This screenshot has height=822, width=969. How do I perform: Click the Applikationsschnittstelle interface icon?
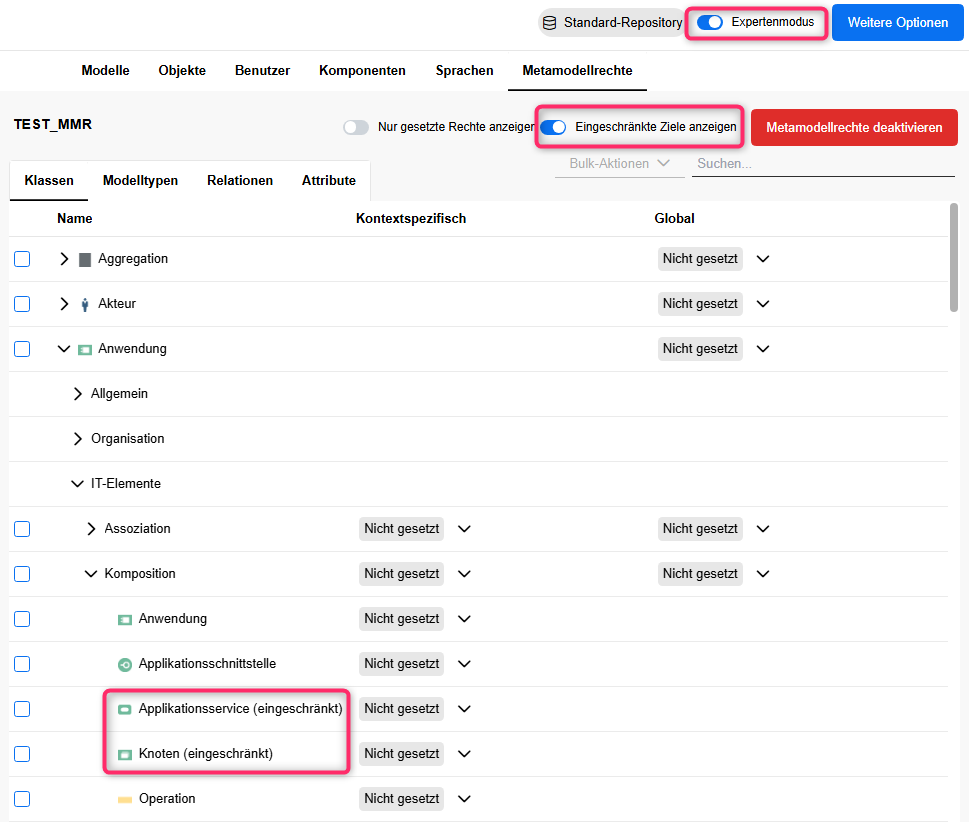[x=125, y=663]
